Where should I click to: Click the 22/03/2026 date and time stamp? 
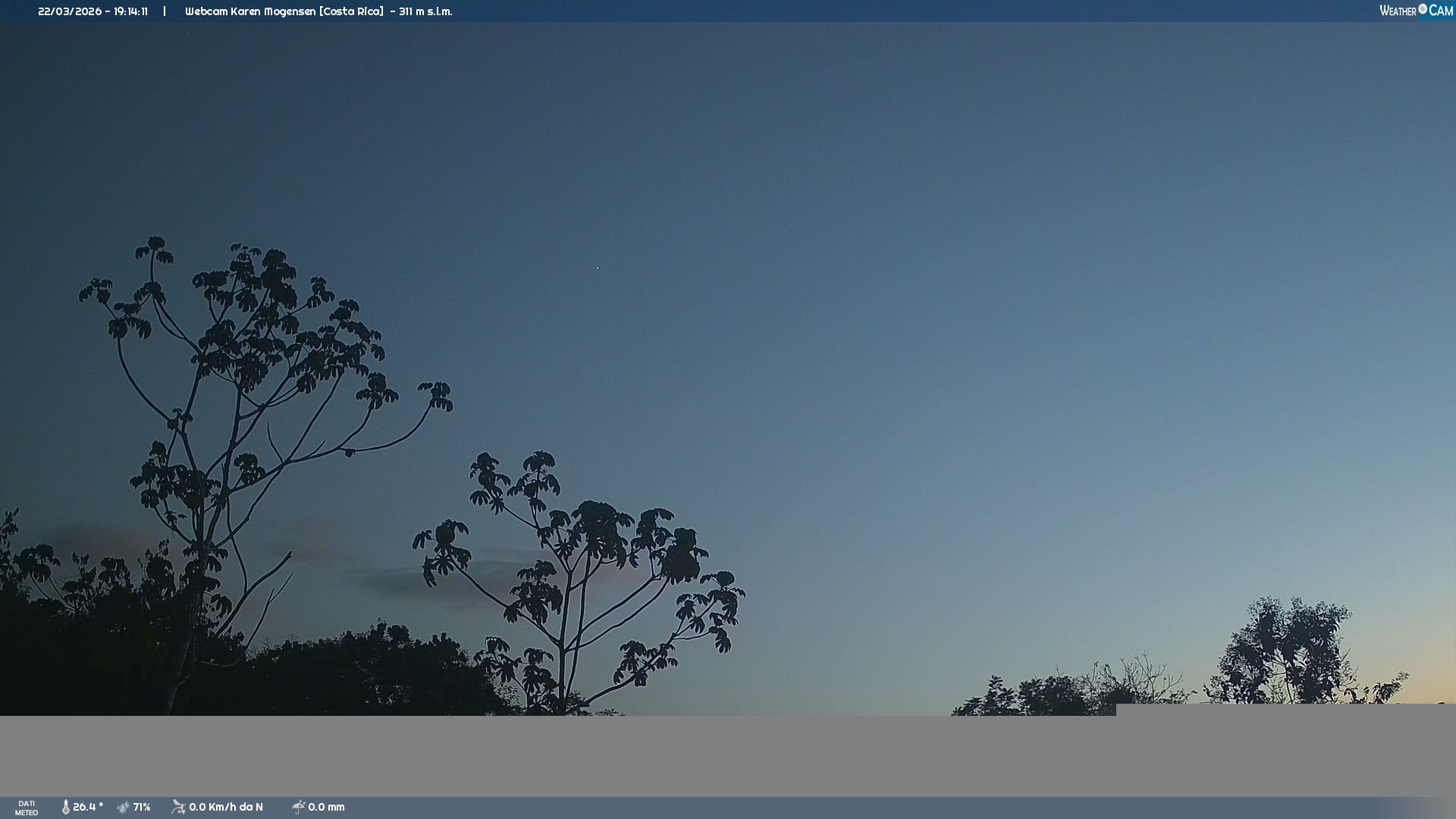[x=93, y=11]
